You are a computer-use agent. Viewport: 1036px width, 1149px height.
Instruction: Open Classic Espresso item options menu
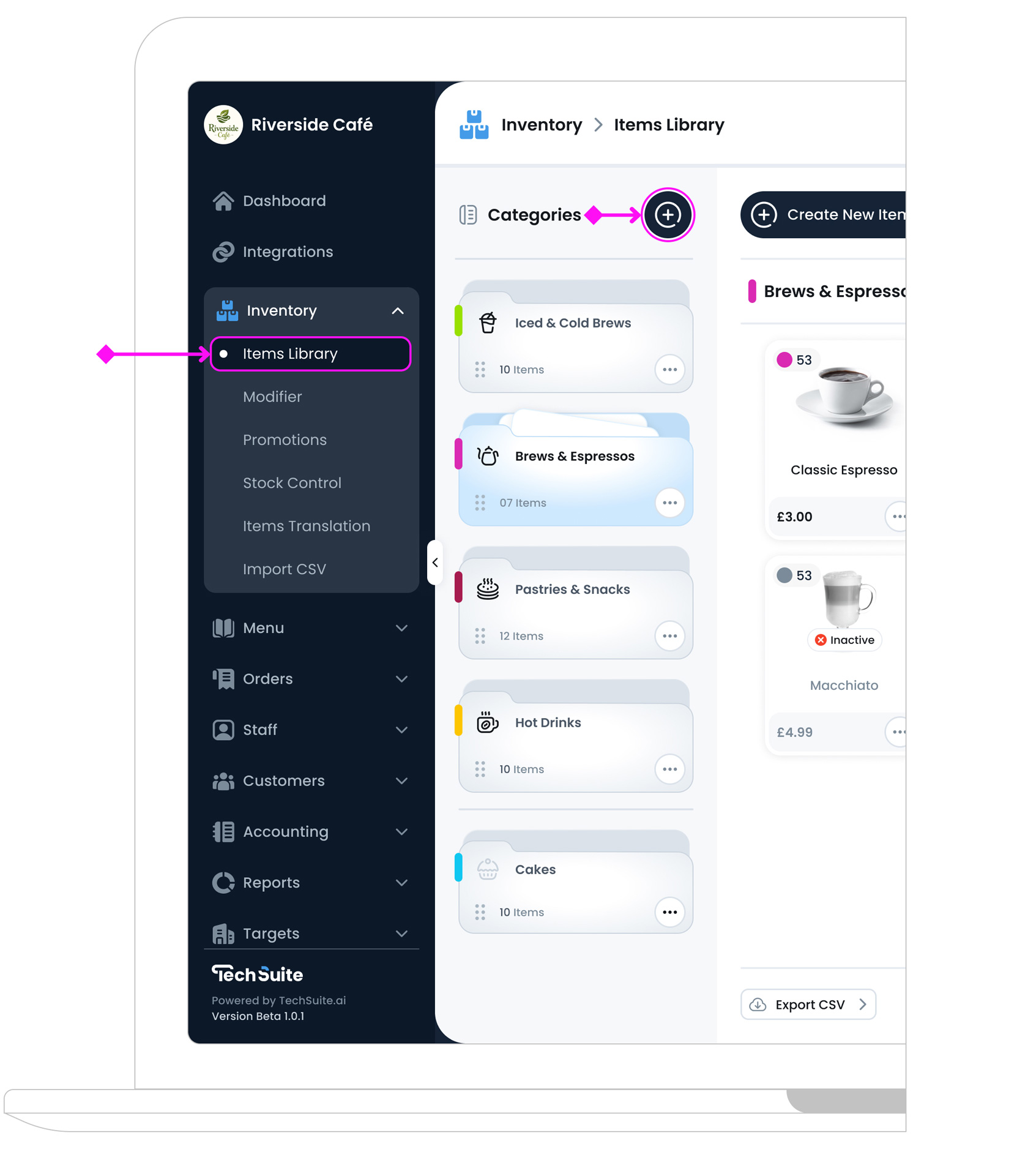tap(897, 517)
